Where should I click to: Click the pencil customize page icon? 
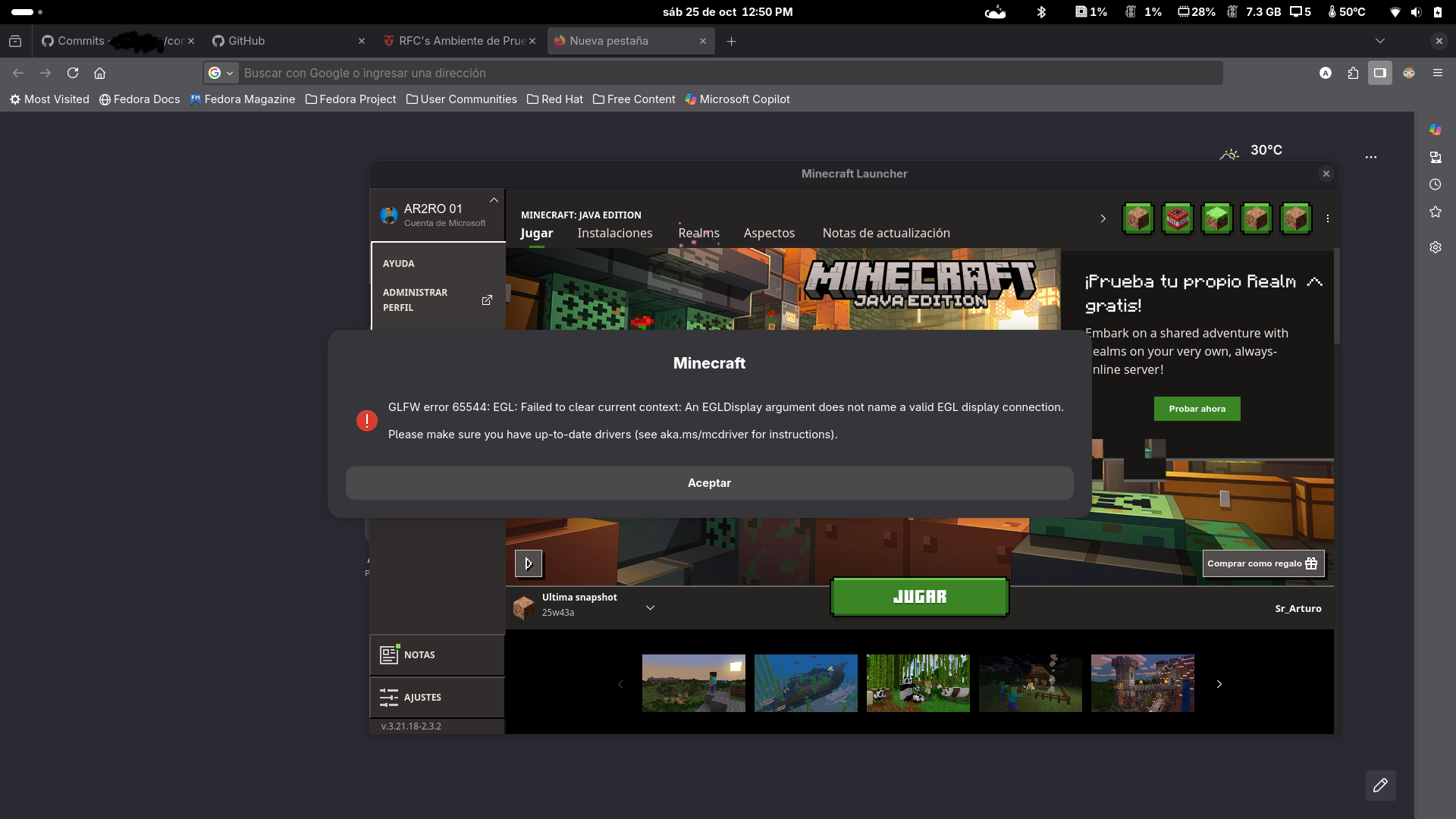pos(1380,786)
